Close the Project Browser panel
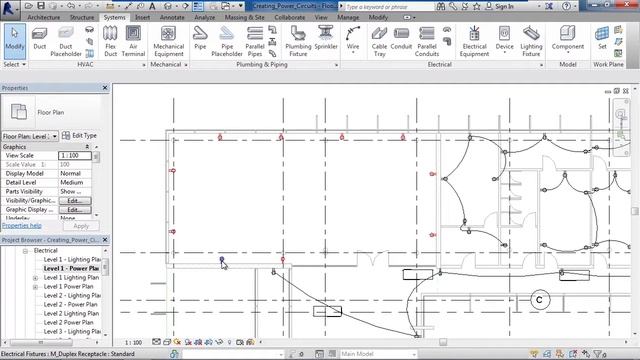 [x=105, y=240]
